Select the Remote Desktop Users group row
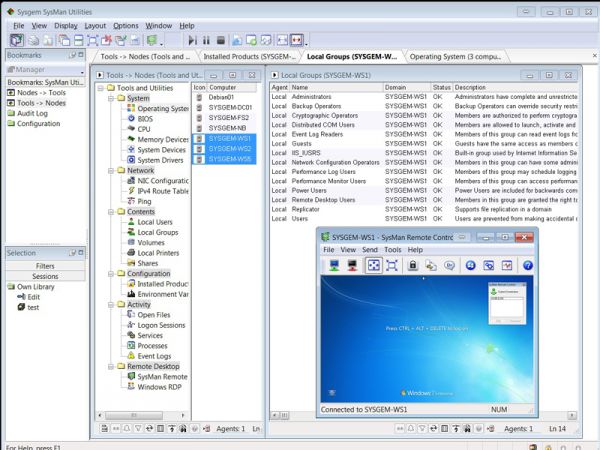 [x=424, y=200]
